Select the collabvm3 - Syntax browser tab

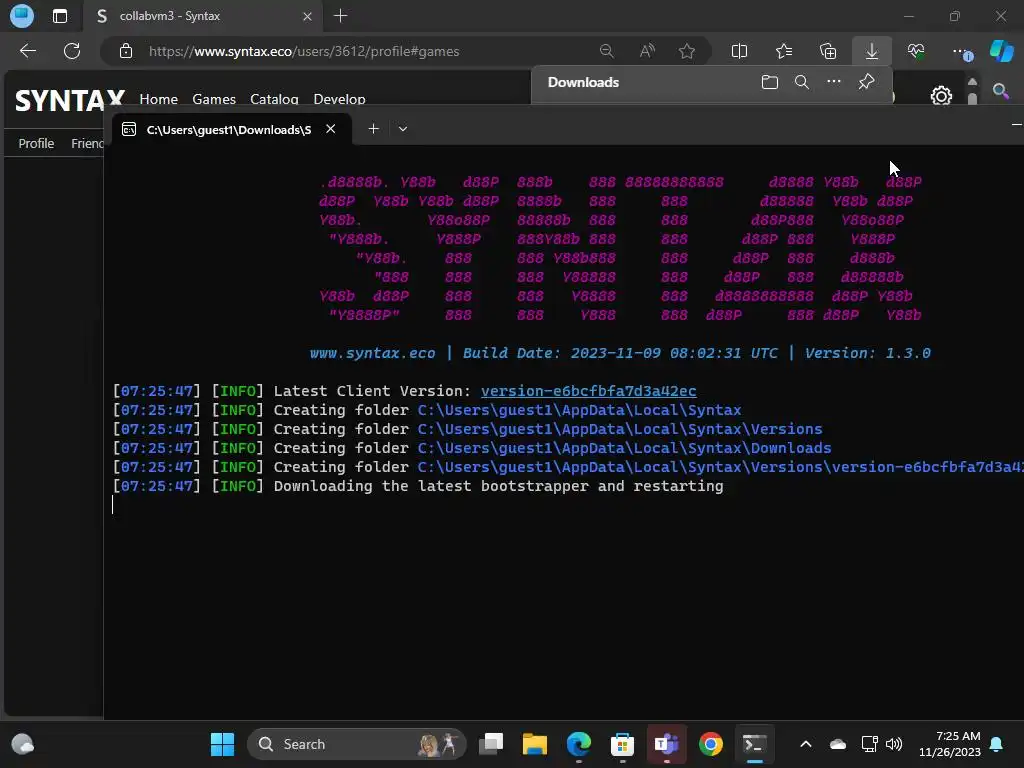pos(204,16)
